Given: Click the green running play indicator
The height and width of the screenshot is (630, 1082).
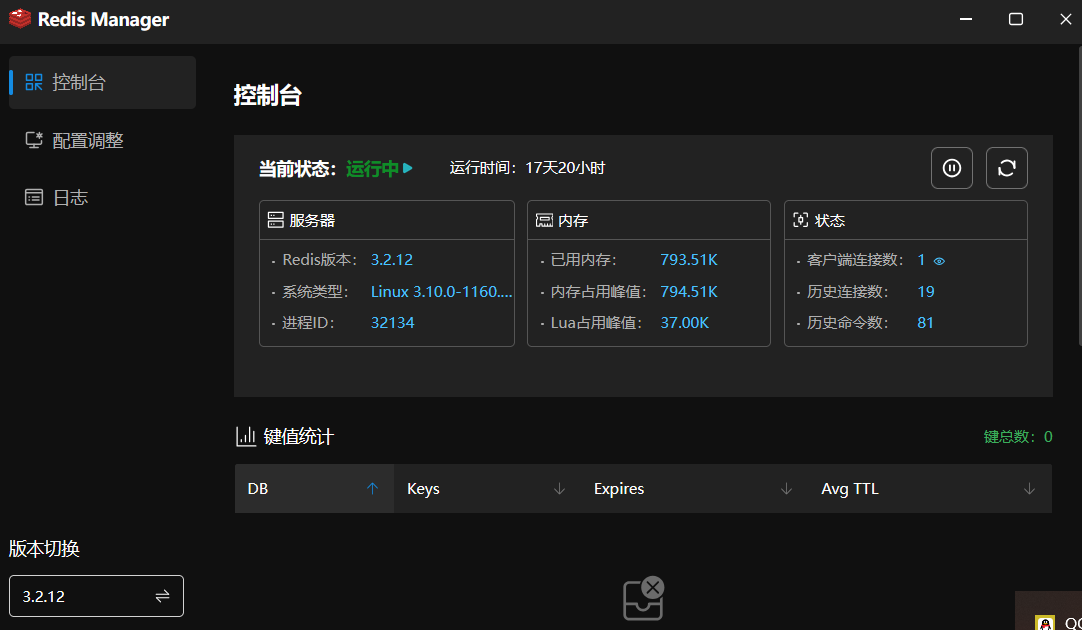Looking at the screenshot, I should pyautogui.click(x=408, y=168).
